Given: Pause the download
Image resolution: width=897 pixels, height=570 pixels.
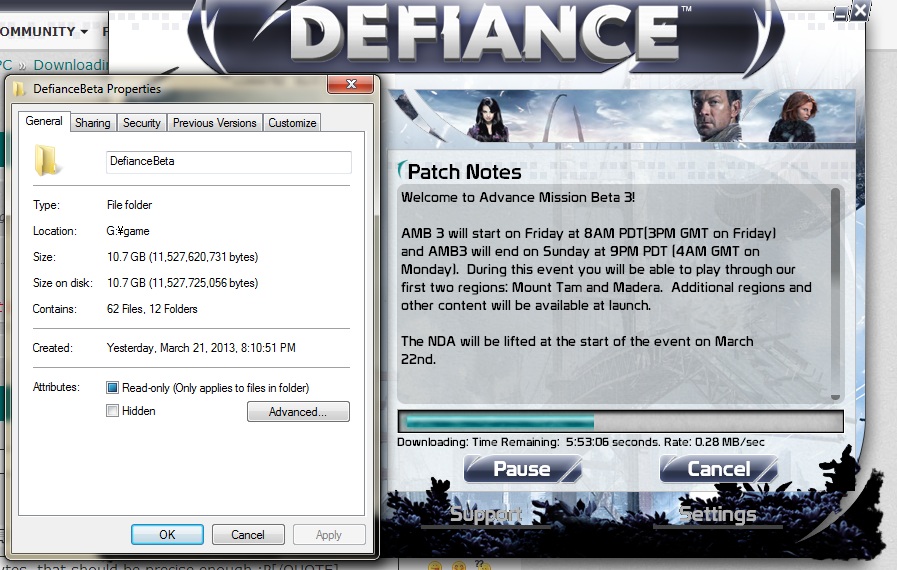Looking at the screenshot, I should (522, 469).
